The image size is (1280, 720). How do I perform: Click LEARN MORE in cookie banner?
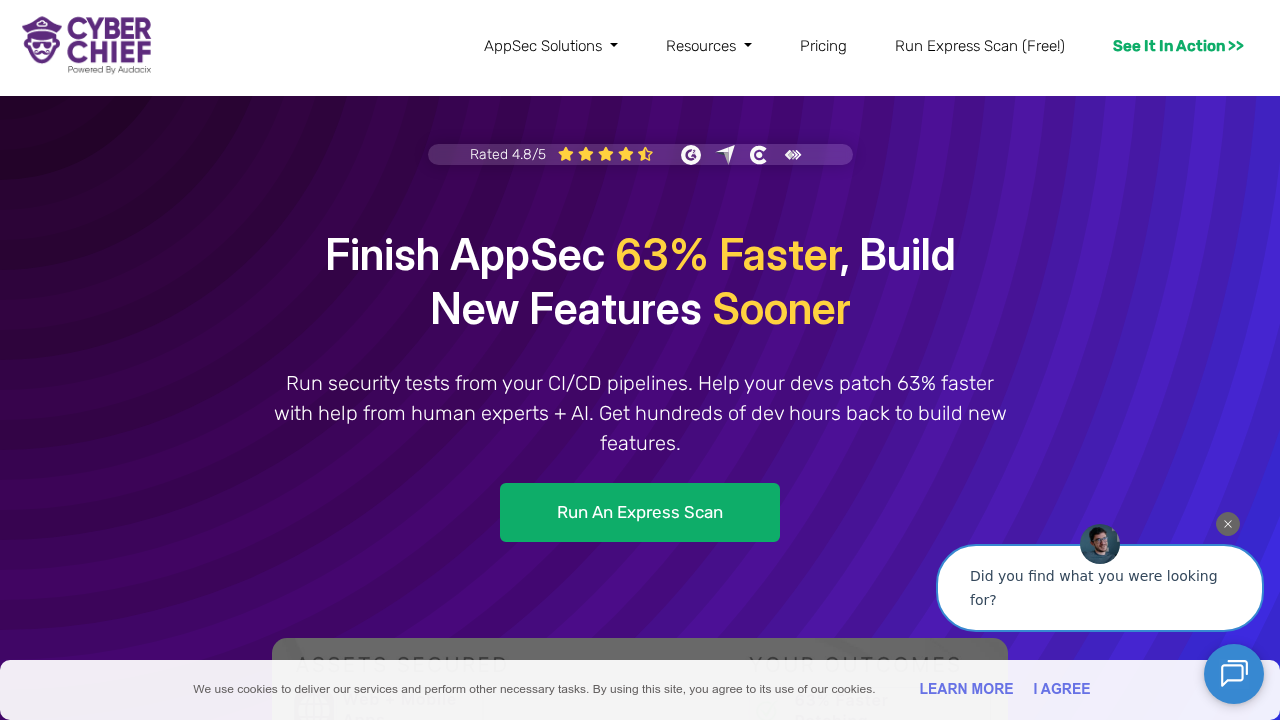pyautogui.click(x=966, y=689)
